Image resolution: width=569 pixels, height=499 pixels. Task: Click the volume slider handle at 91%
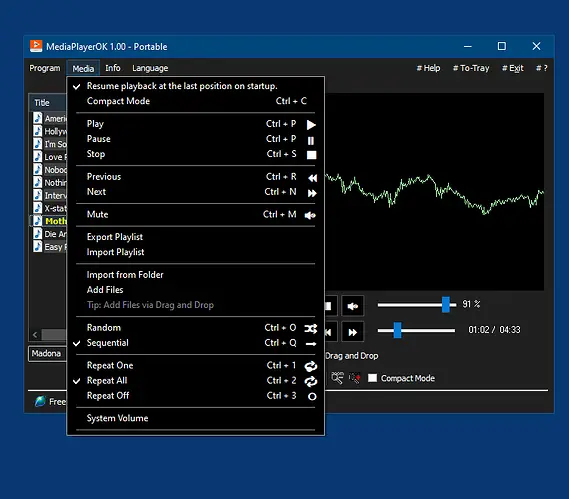click(446, 304)
